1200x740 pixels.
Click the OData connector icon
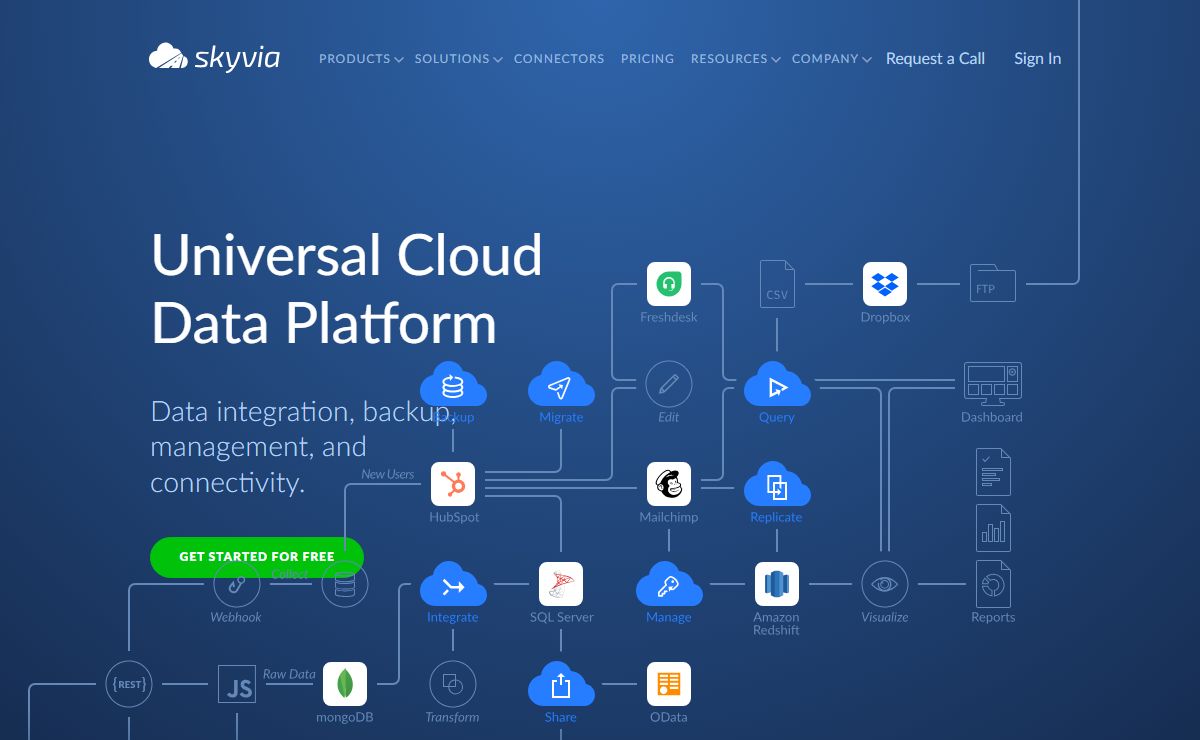(x=668, y=684)
